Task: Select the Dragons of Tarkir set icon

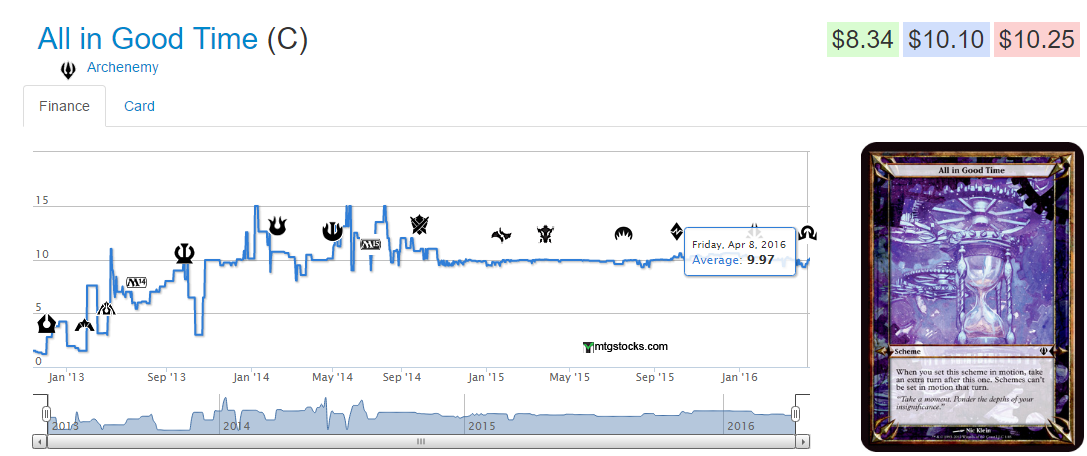Action: (x=545, y=234)
